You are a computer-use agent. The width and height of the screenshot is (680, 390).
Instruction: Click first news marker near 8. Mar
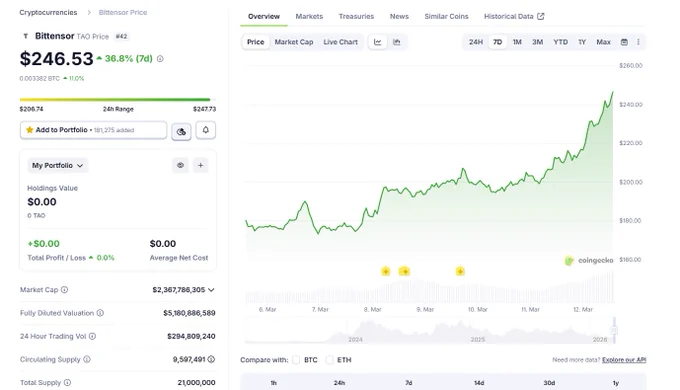pyautogui.click(x=386, y=272)
